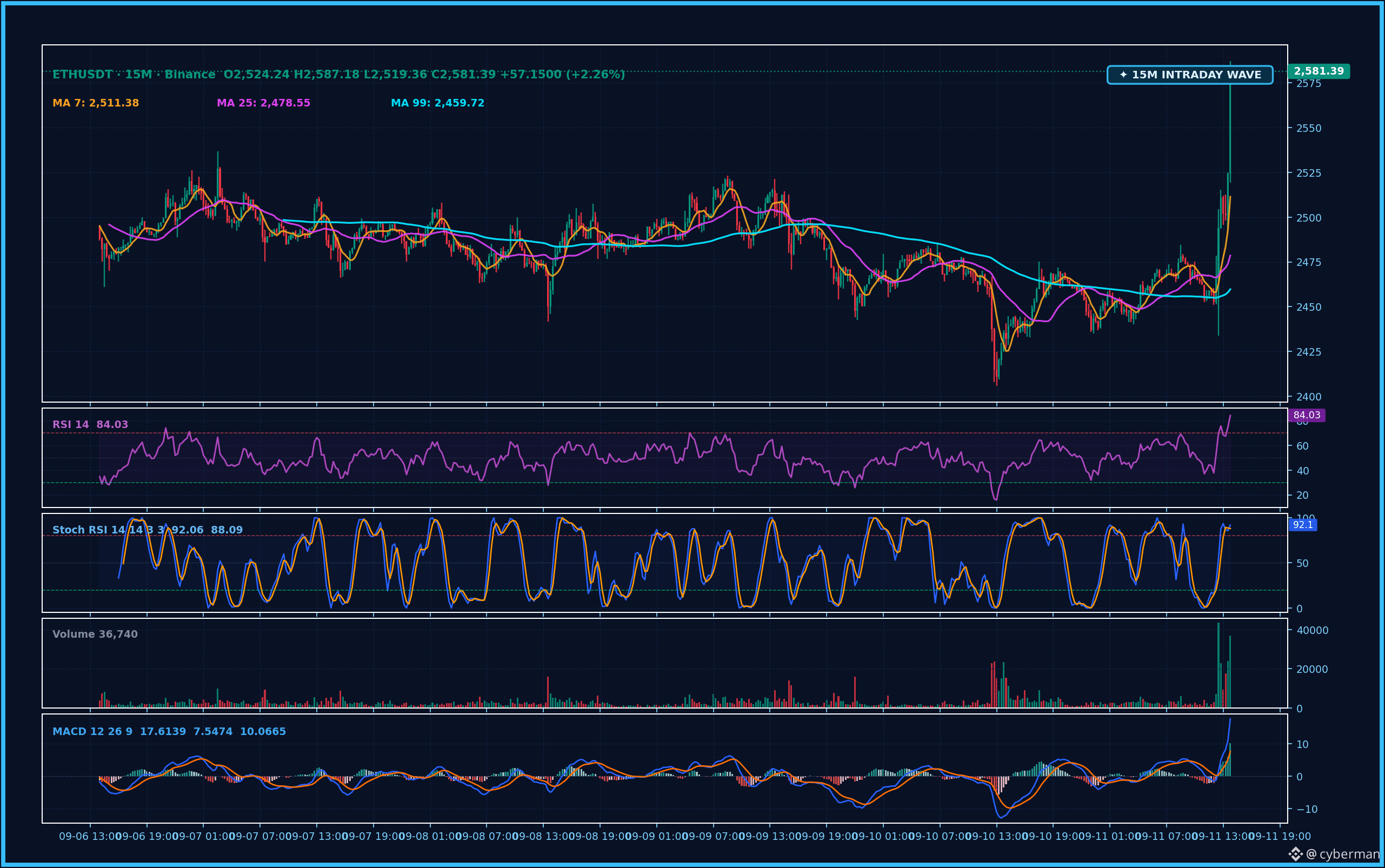Click the Volume 36,740 label
1385x868 pixels.
click(x=95, y=634)
